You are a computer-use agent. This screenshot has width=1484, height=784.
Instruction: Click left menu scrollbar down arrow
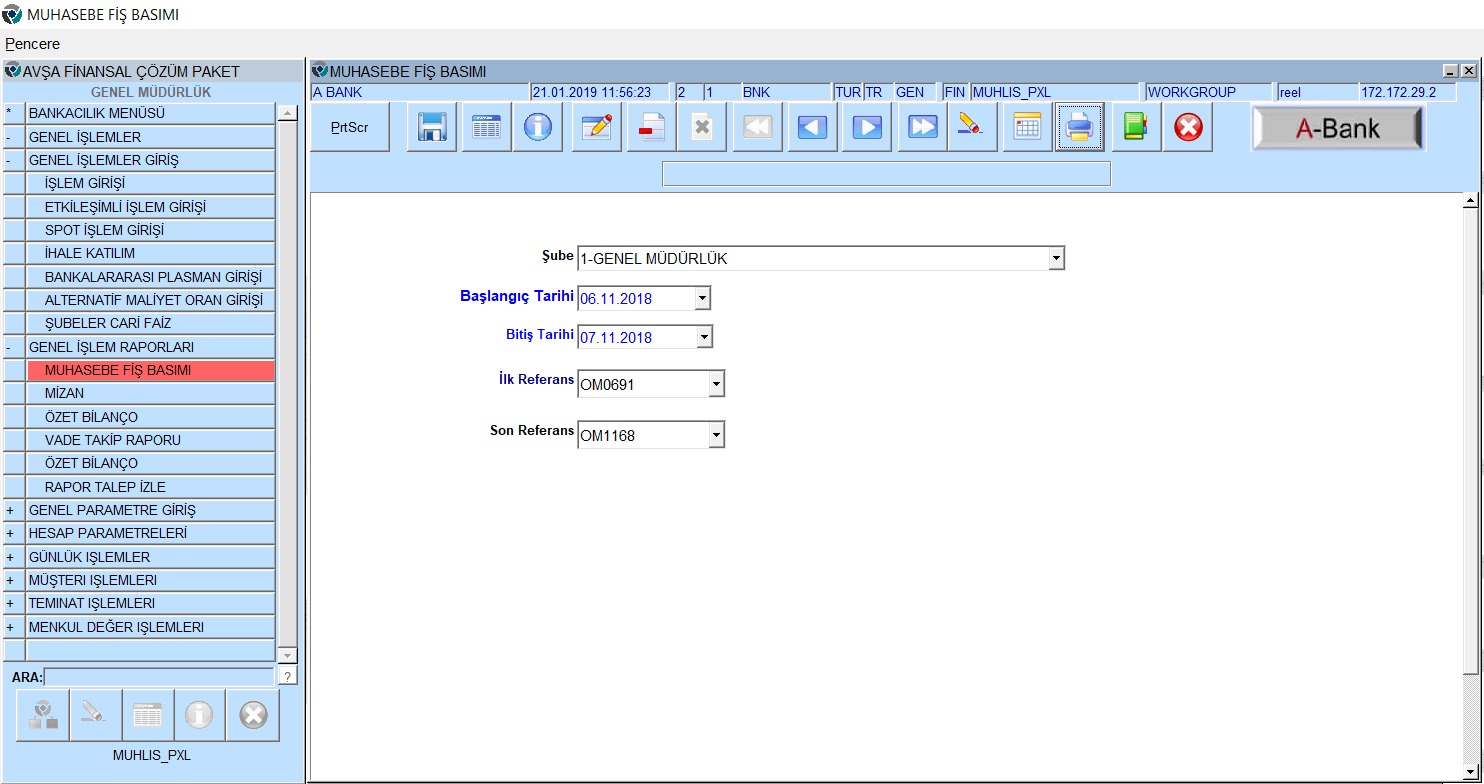click(288, 655)
